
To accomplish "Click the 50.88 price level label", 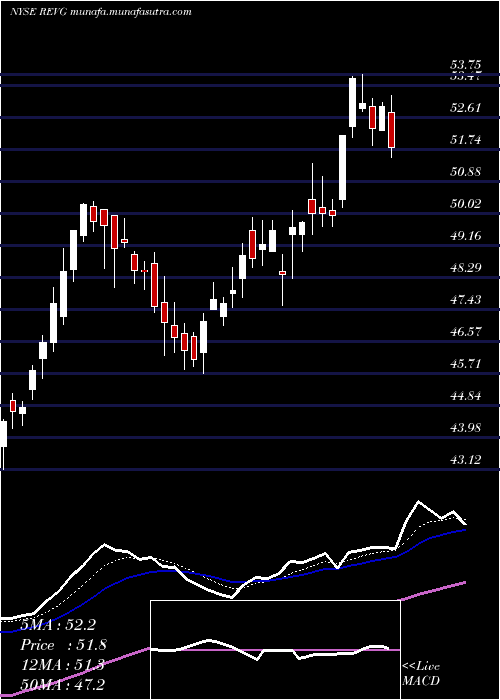I will tap(467, 171).
